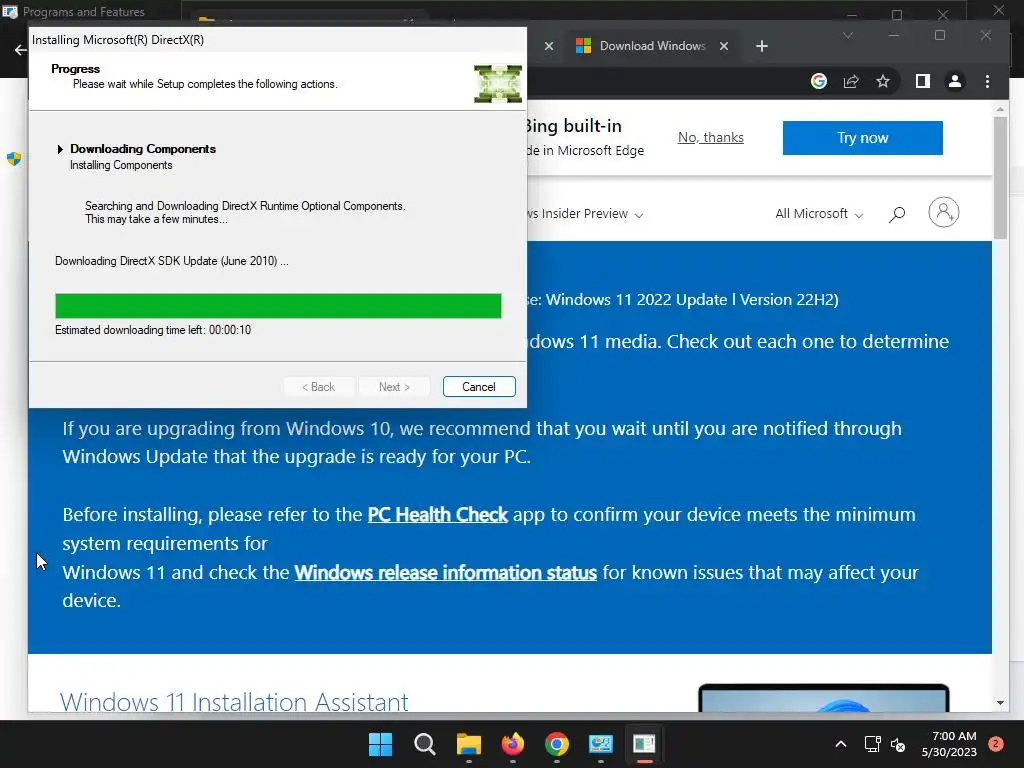Open File Explorer from taskbar
Image resolution: width=1024 pixels, height=768 pixels.
468,744
